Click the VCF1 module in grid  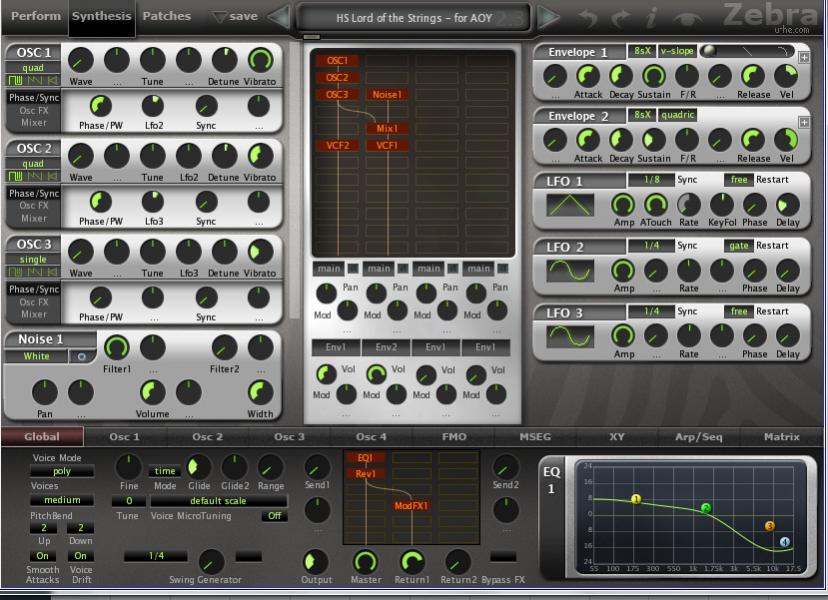387,145
